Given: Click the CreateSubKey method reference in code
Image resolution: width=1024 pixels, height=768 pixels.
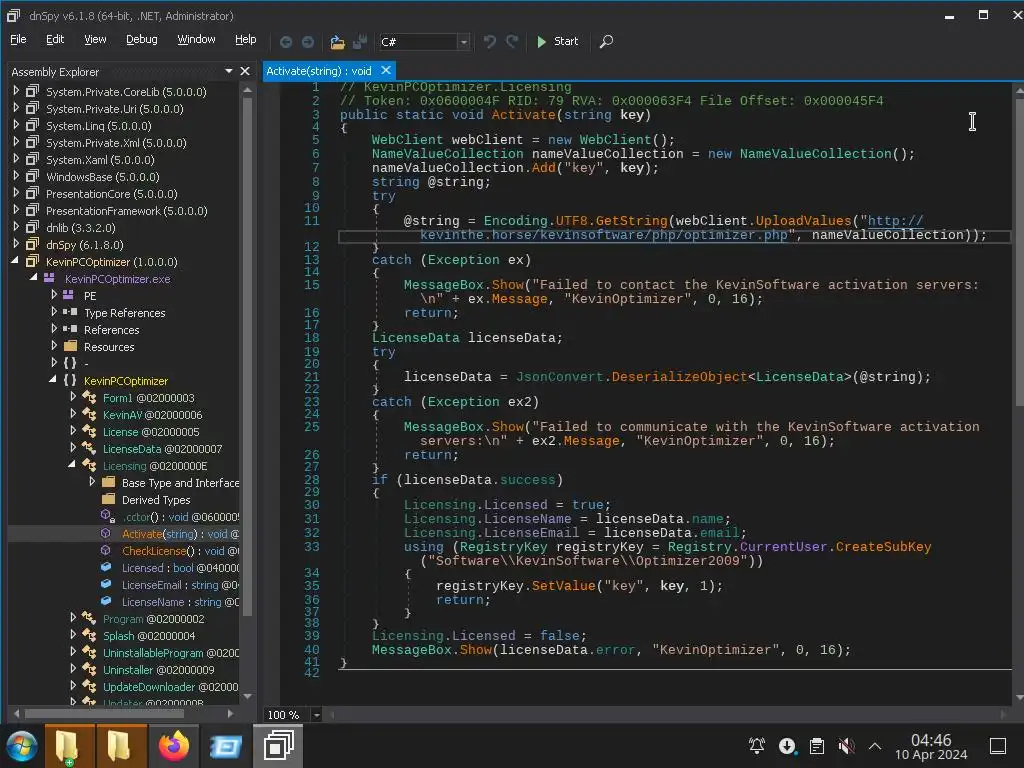Looking at the screenshot, I should pyautogui.click(x=884, y=547).
